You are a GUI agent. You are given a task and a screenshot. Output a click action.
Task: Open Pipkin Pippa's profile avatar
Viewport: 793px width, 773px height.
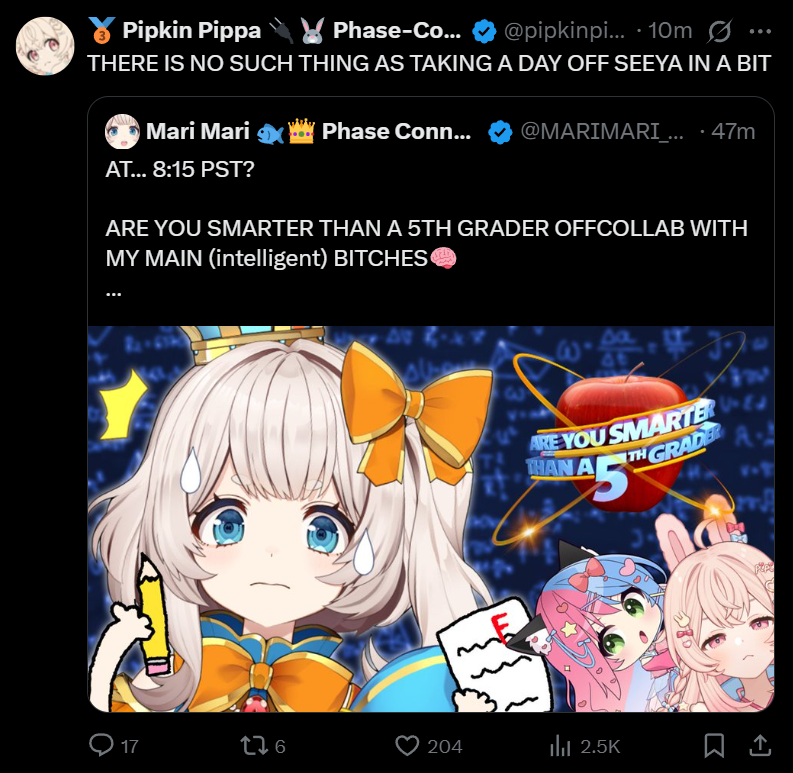pyautogui.click(x=45, y=46)
